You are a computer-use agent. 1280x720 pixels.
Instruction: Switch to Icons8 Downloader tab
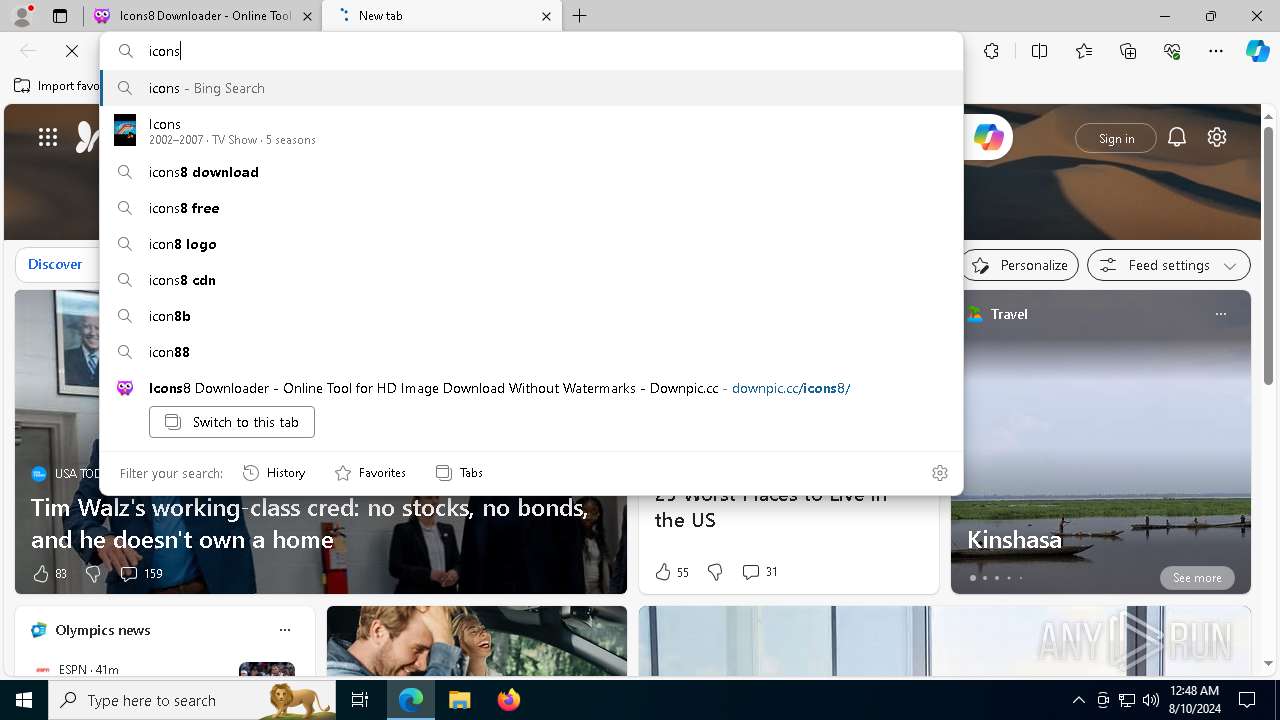click(x=203, y=16)
